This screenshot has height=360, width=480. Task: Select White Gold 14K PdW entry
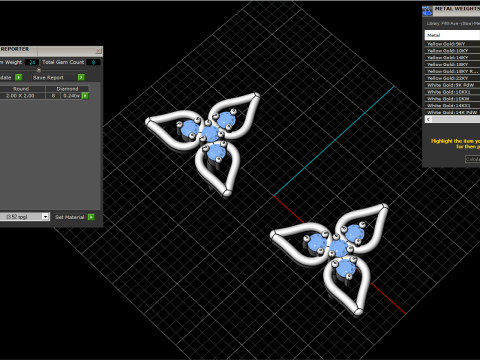click(x=452, y=112)
